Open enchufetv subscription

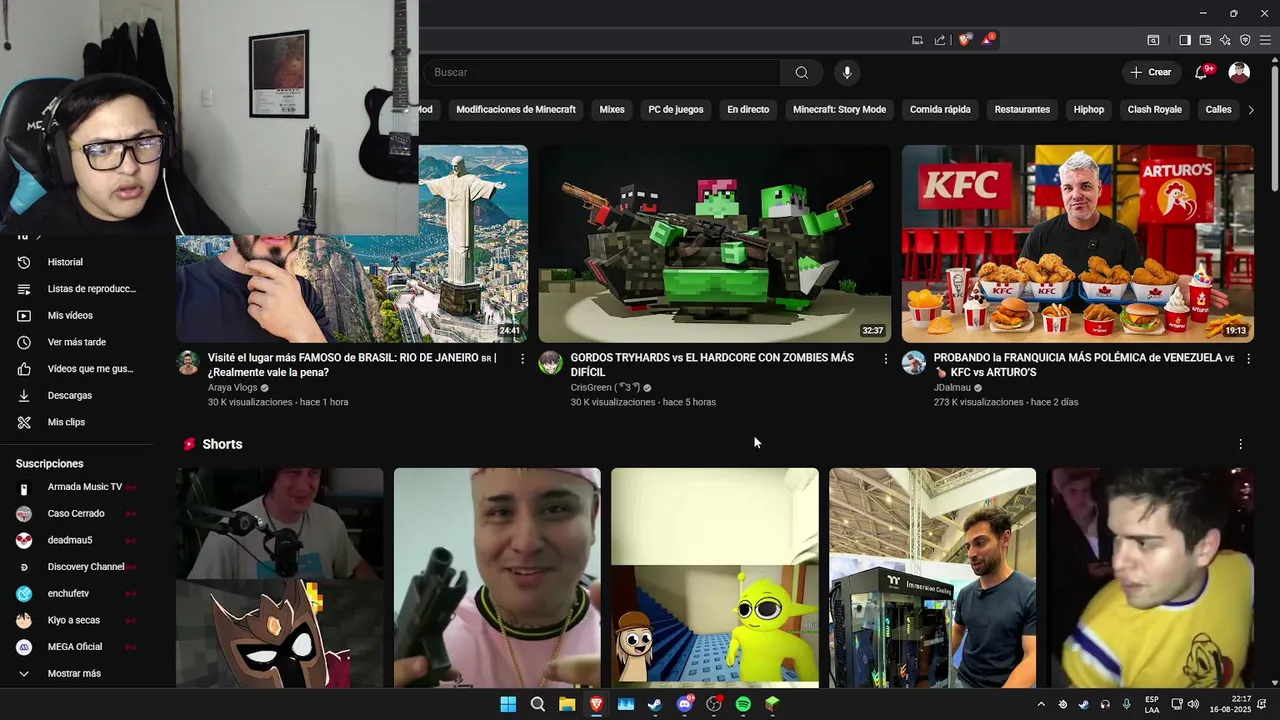coord(77,594)
